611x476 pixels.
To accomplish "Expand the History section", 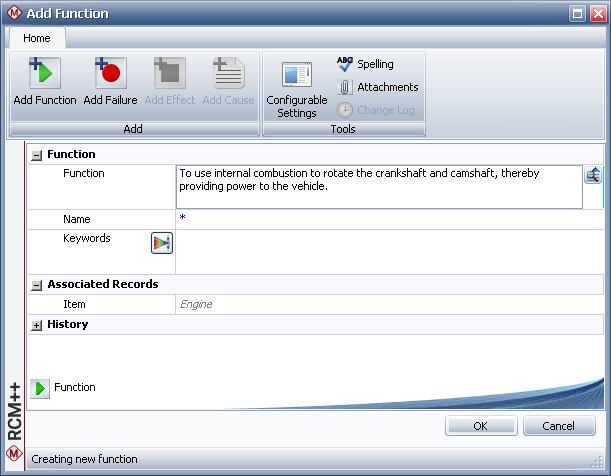I will tap(37, 325).
